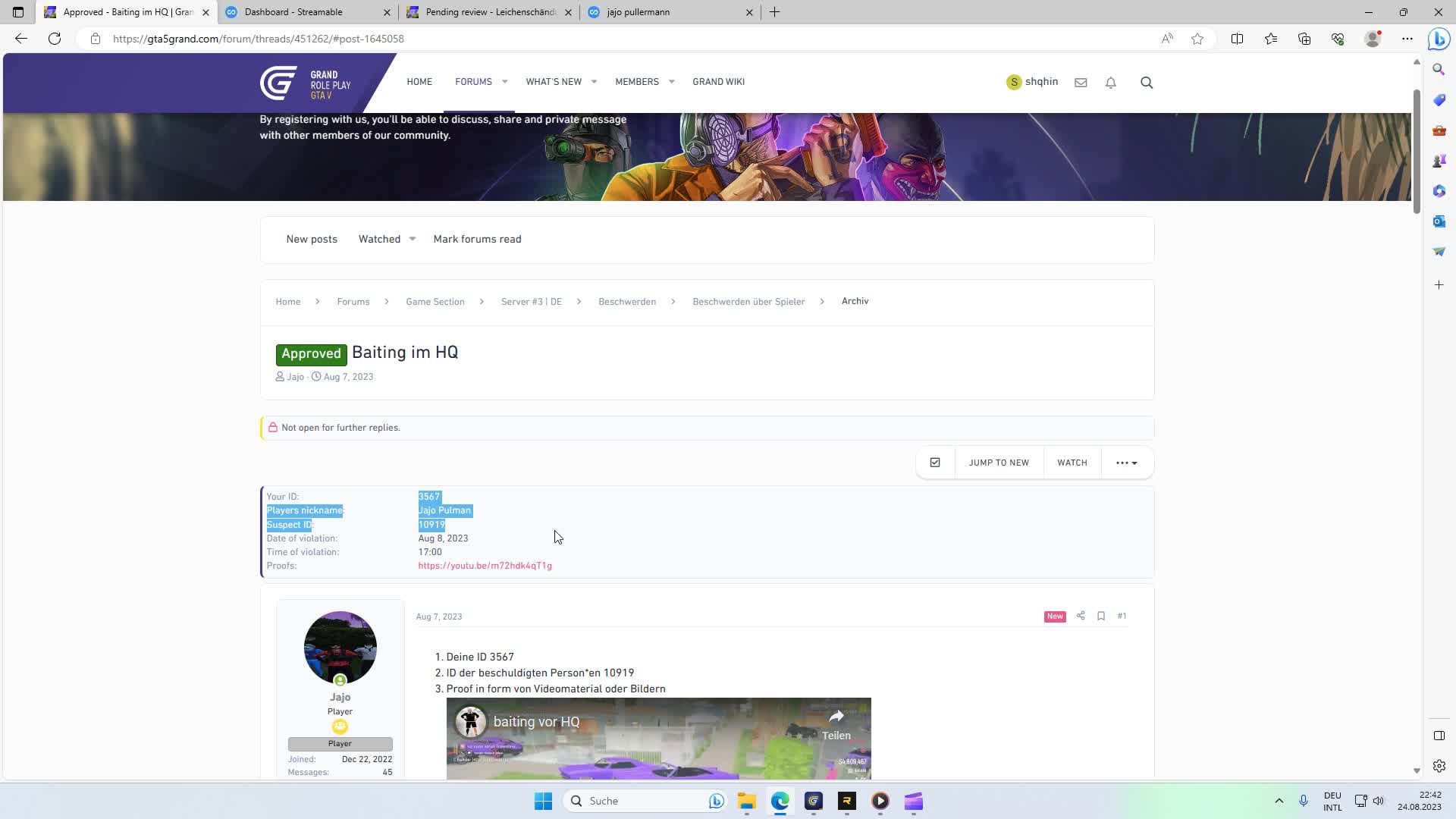Open conversations via the envelope icon
Screen dimensions: 1456x819
click(x=1081, y=82)
